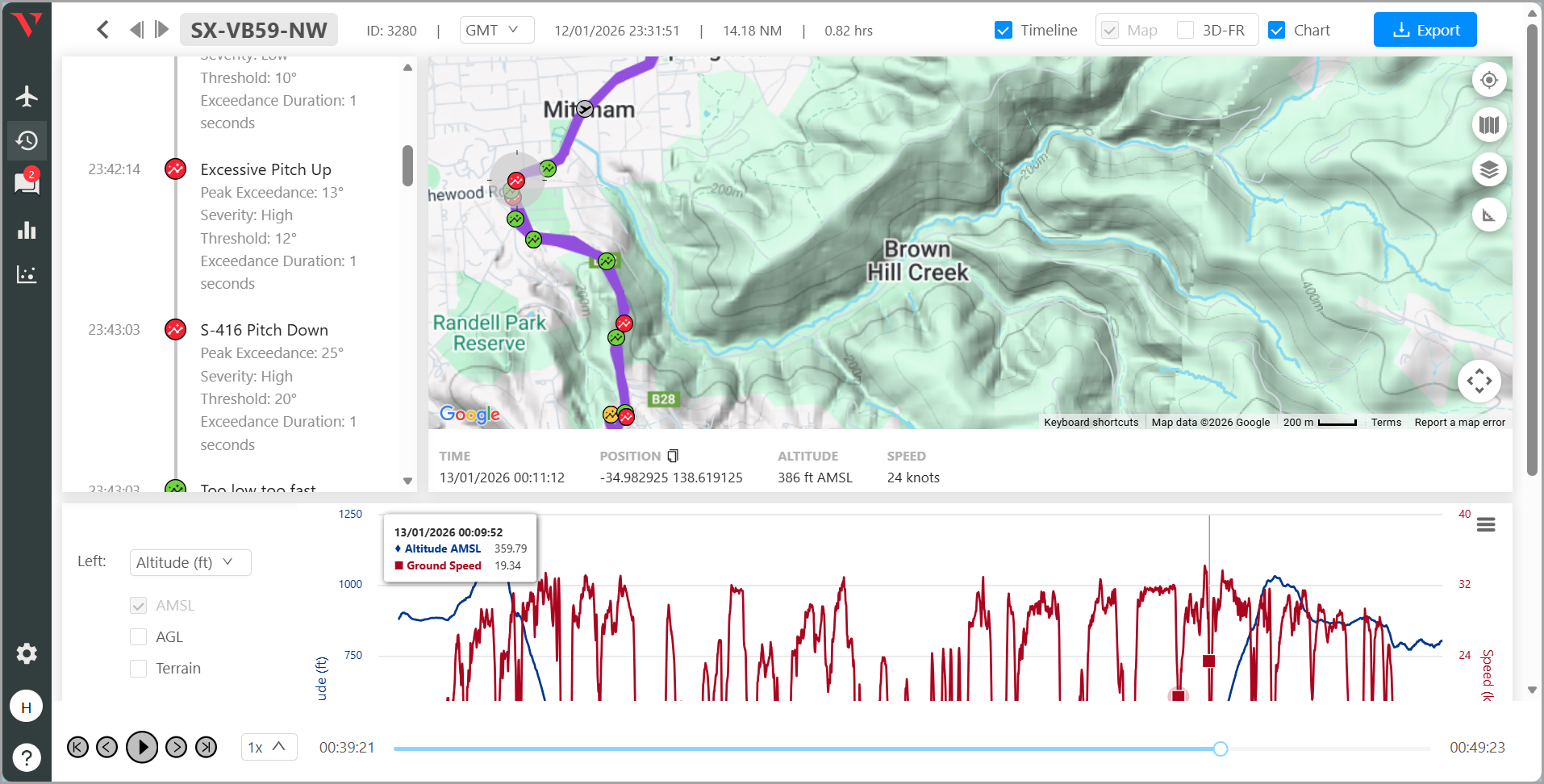Screen dimensions: 1544x784
Task: Select the Excessive Pitch Up event
Action: 265,169
